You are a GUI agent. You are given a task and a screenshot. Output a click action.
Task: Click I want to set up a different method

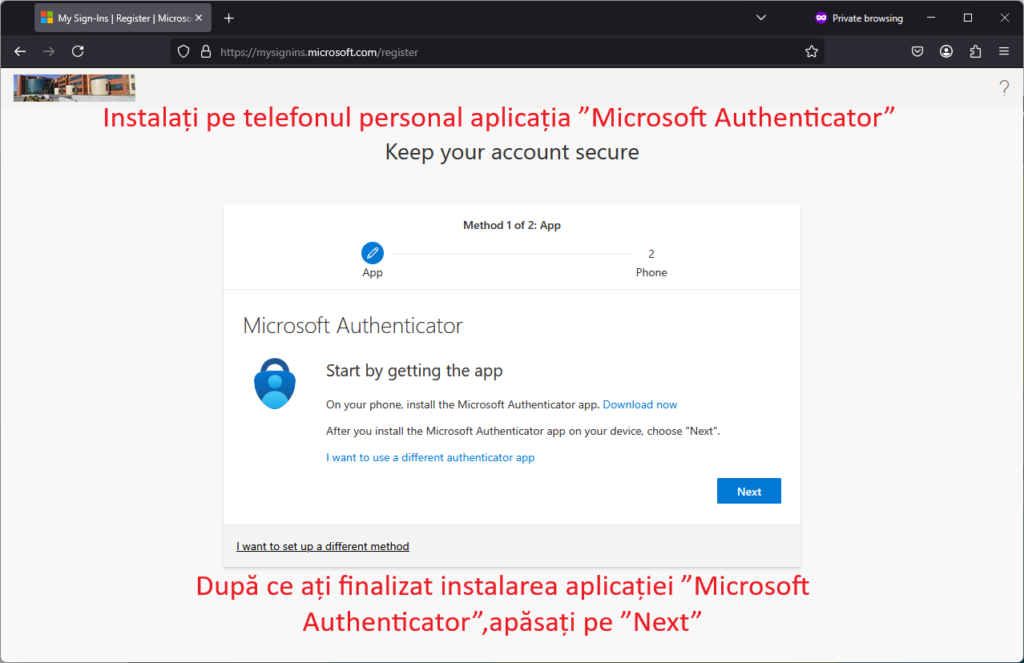coord(323,546)
